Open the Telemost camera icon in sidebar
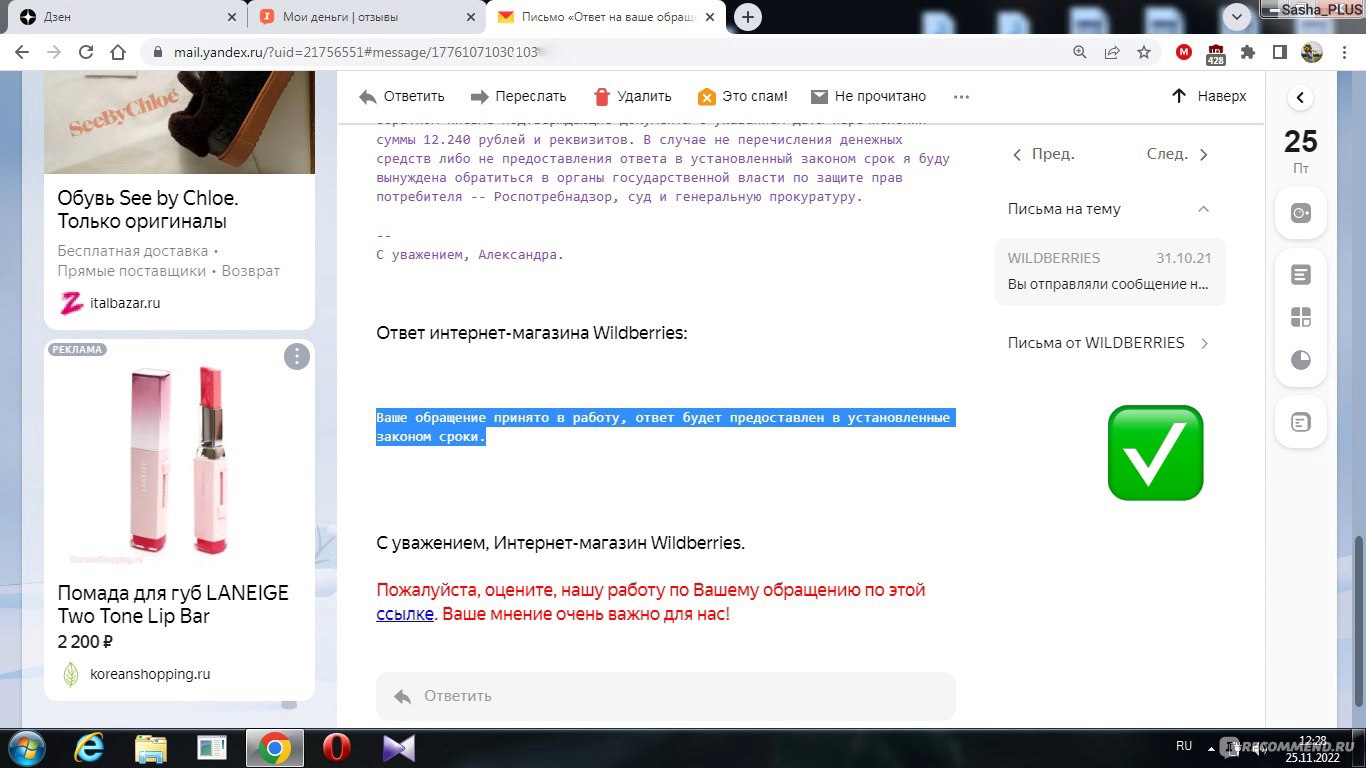Viewport: 1366px width, 768px height. [x=1300, y=213]
